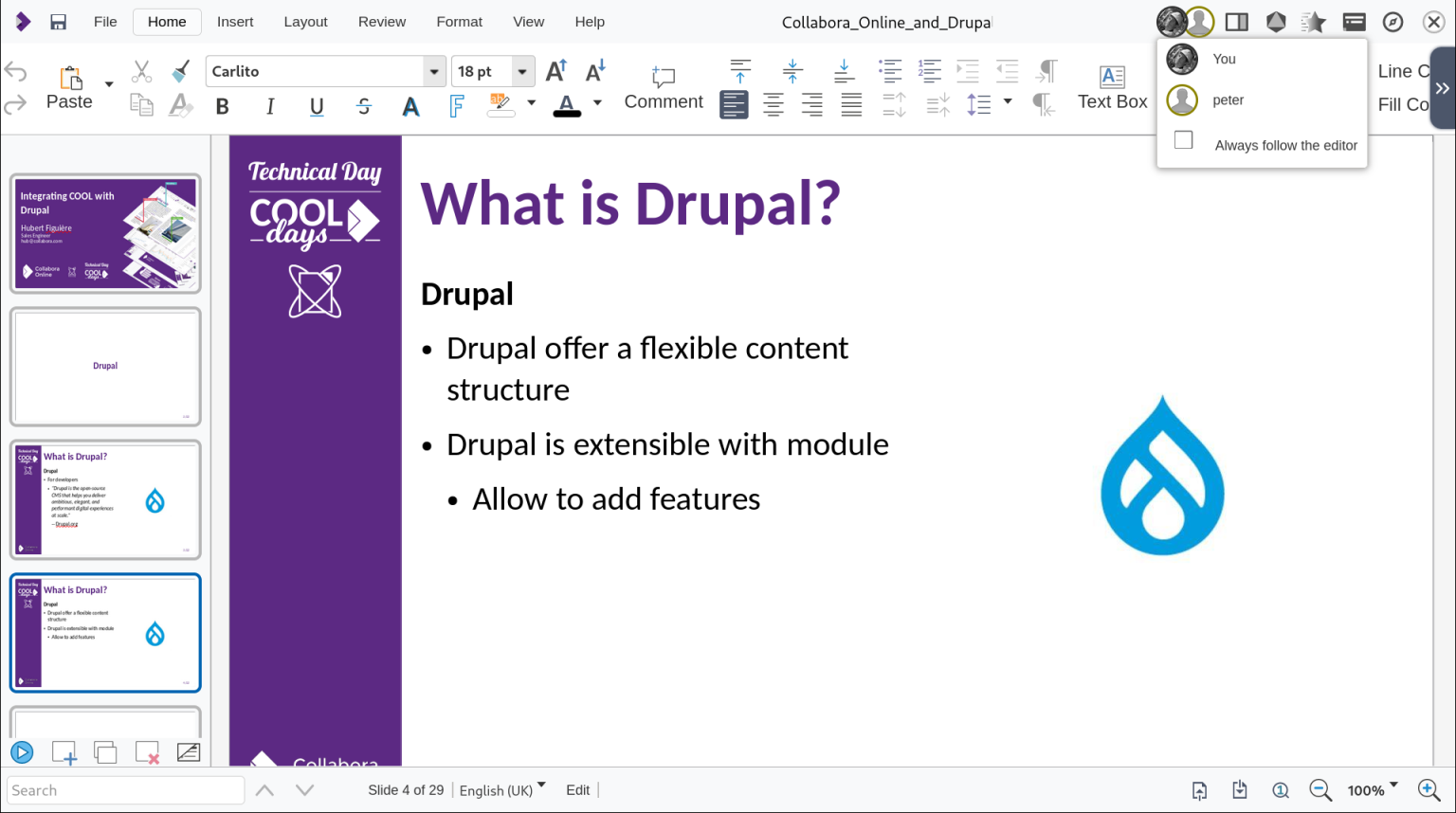Click the Save document icon
The image size is (1456, 813).
point(58,22)
